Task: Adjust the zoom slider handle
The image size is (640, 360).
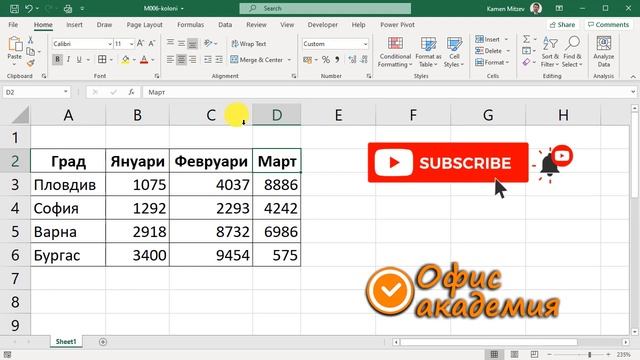Action: (589, 354)
